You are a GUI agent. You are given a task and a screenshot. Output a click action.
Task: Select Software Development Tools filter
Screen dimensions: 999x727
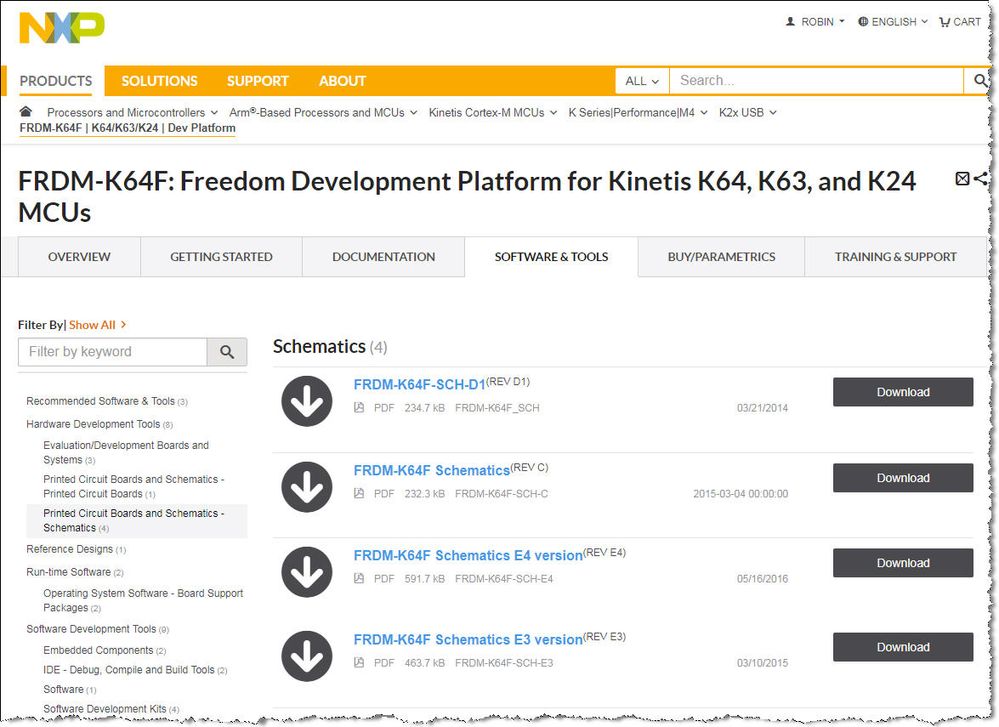pos(97,630)
